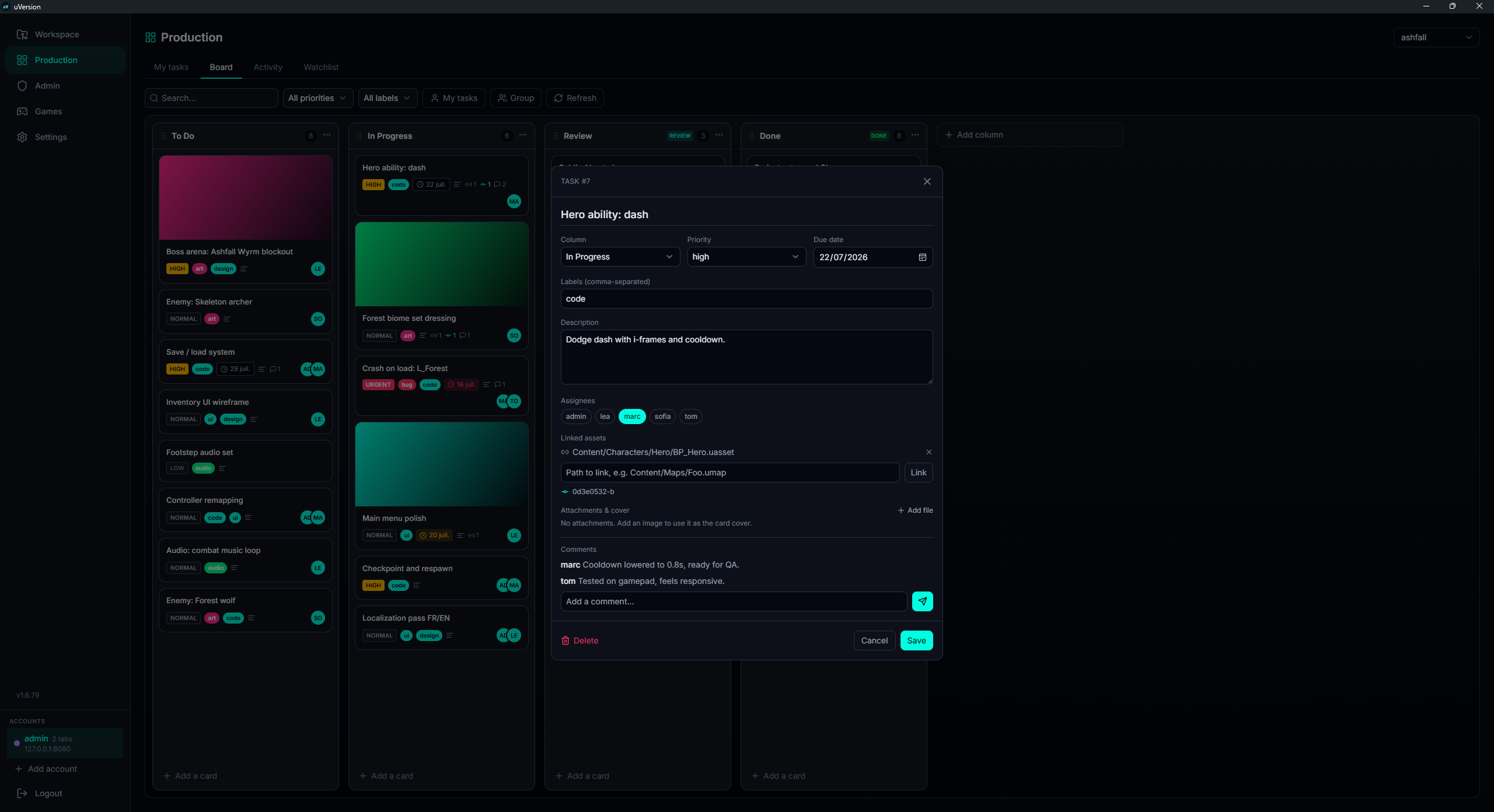This screenshot has width=1494, height=812.
Task: Open the Review column options menu
Action: (x=719, y=135)
